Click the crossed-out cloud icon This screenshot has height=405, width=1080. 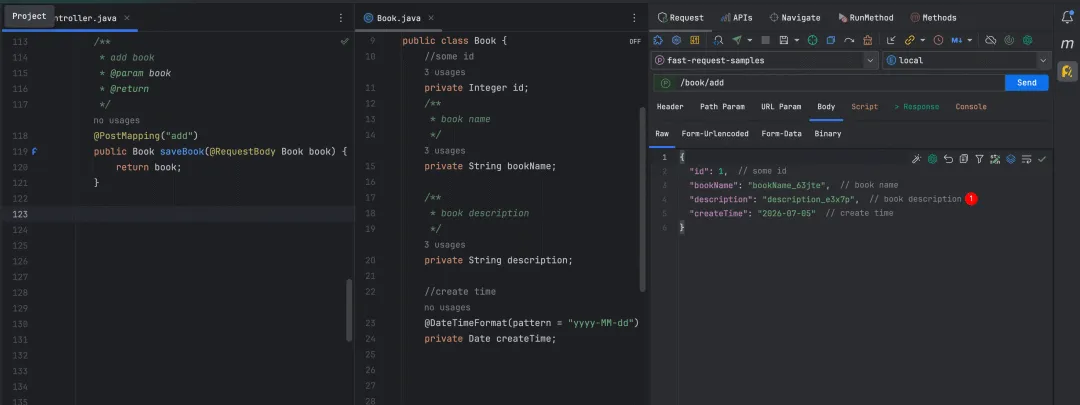click(x=990, y=40)
